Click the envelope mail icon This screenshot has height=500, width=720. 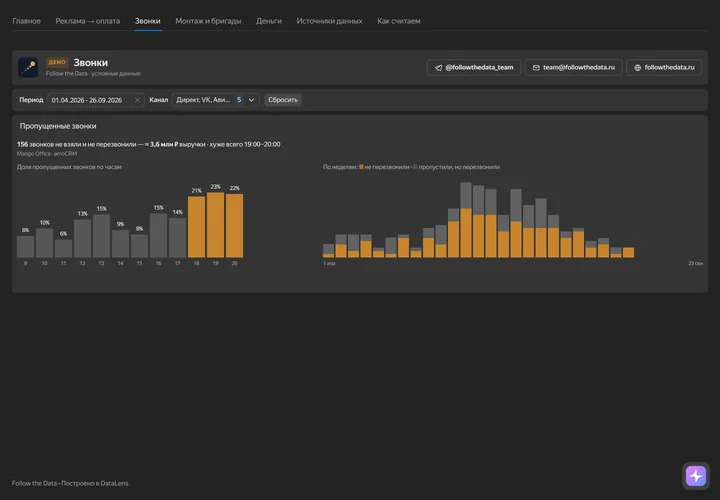pyautogui.click(x=536, y=68)
